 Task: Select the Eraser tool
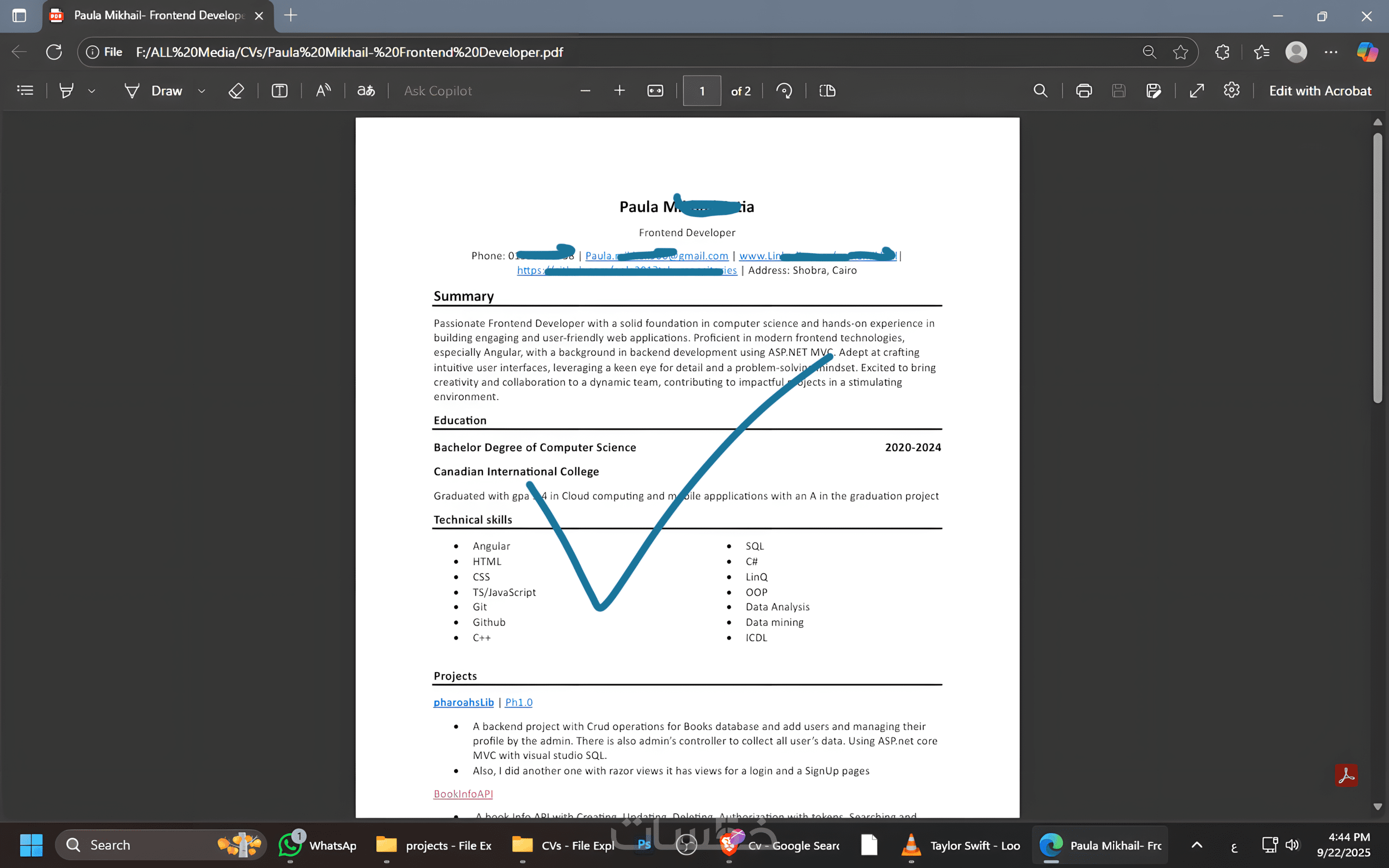coord(236,91)
